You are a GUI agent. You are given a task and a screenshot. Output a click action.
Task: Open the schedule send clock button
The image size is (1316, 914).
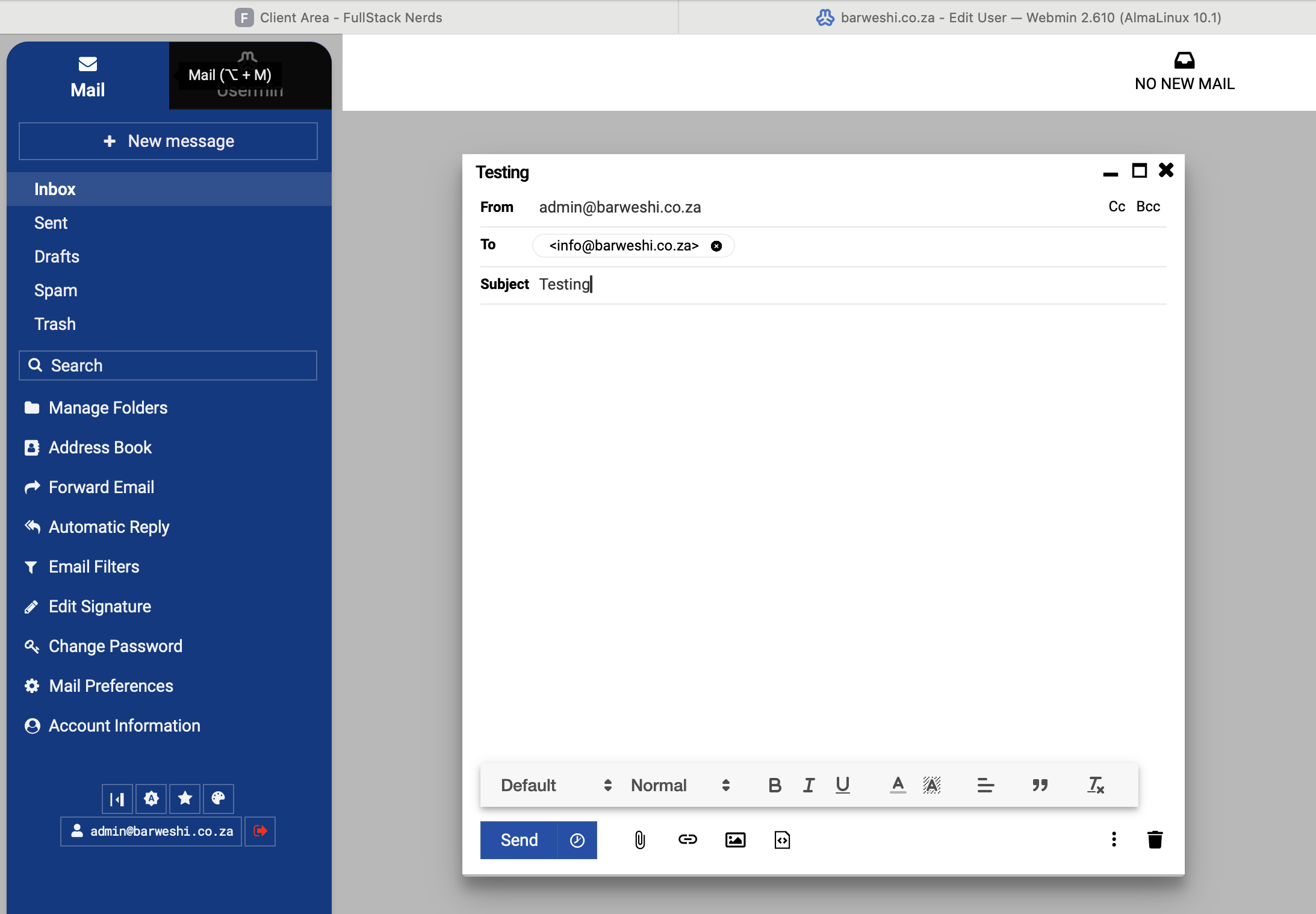[x=577, y=840]
